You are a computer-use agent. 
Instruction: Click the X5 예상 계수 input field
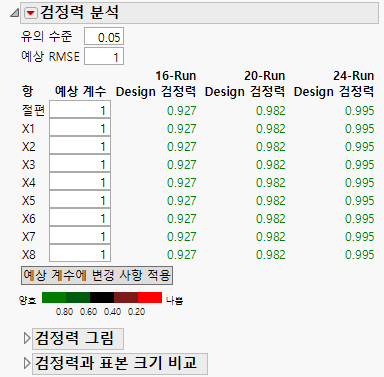point(80,200)
